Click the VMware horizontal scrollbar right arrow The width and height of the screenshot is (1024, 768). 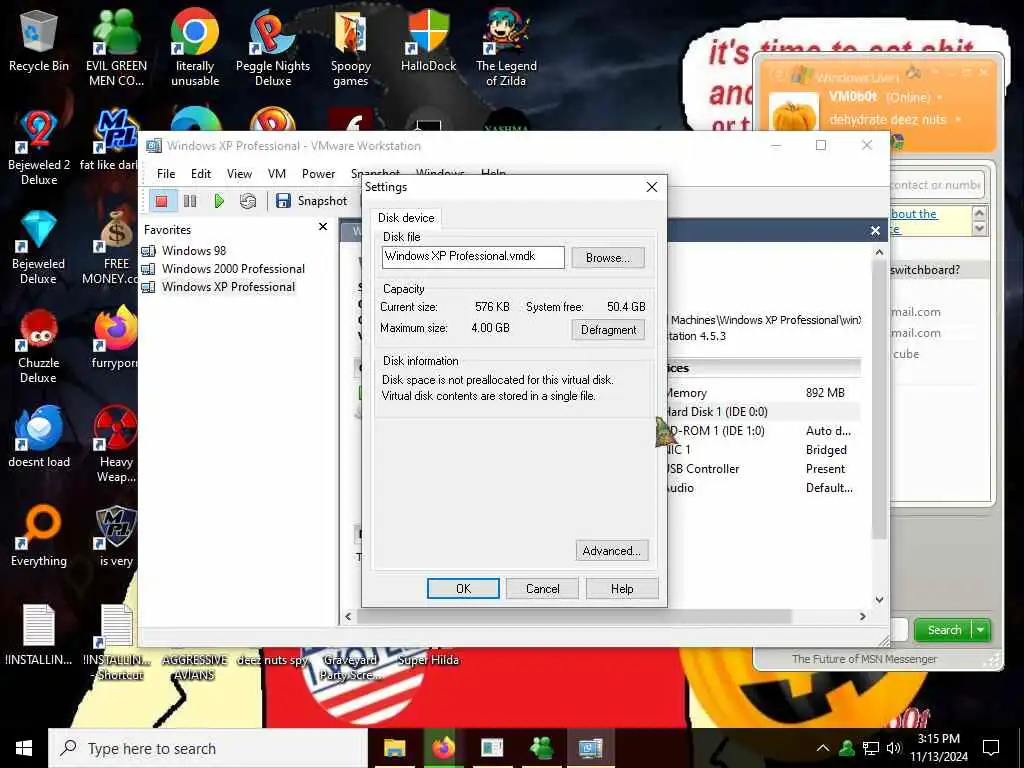coord(863,616)
